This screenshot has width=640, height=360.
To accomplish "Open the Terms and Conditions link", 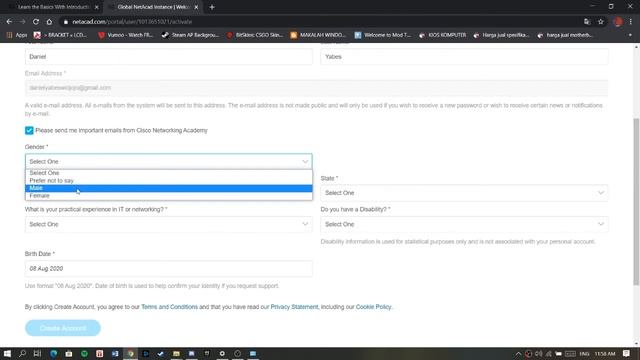I will [169, 307].
